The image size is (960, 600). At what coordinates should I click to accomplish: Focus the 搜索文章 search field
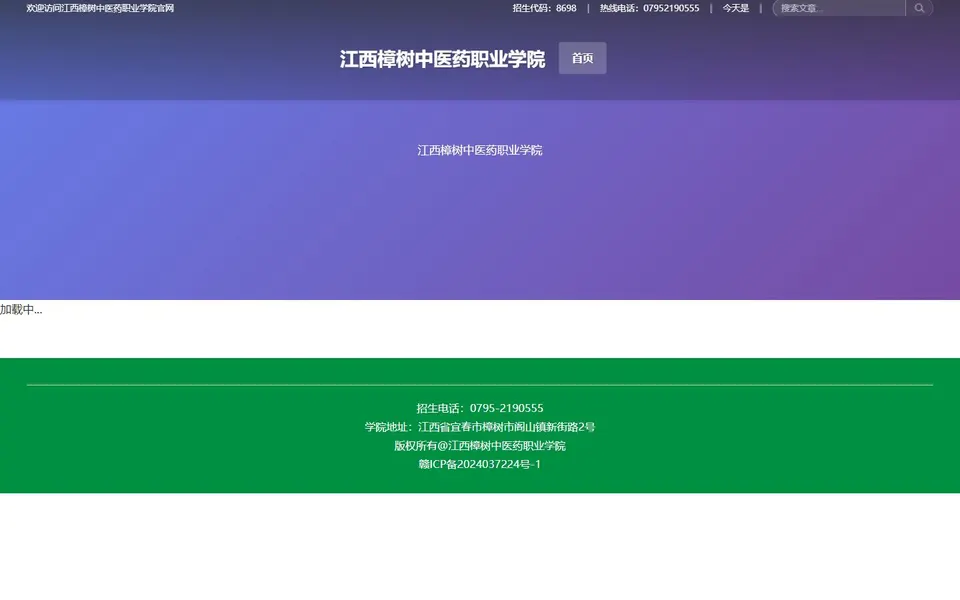pos(839,8)
